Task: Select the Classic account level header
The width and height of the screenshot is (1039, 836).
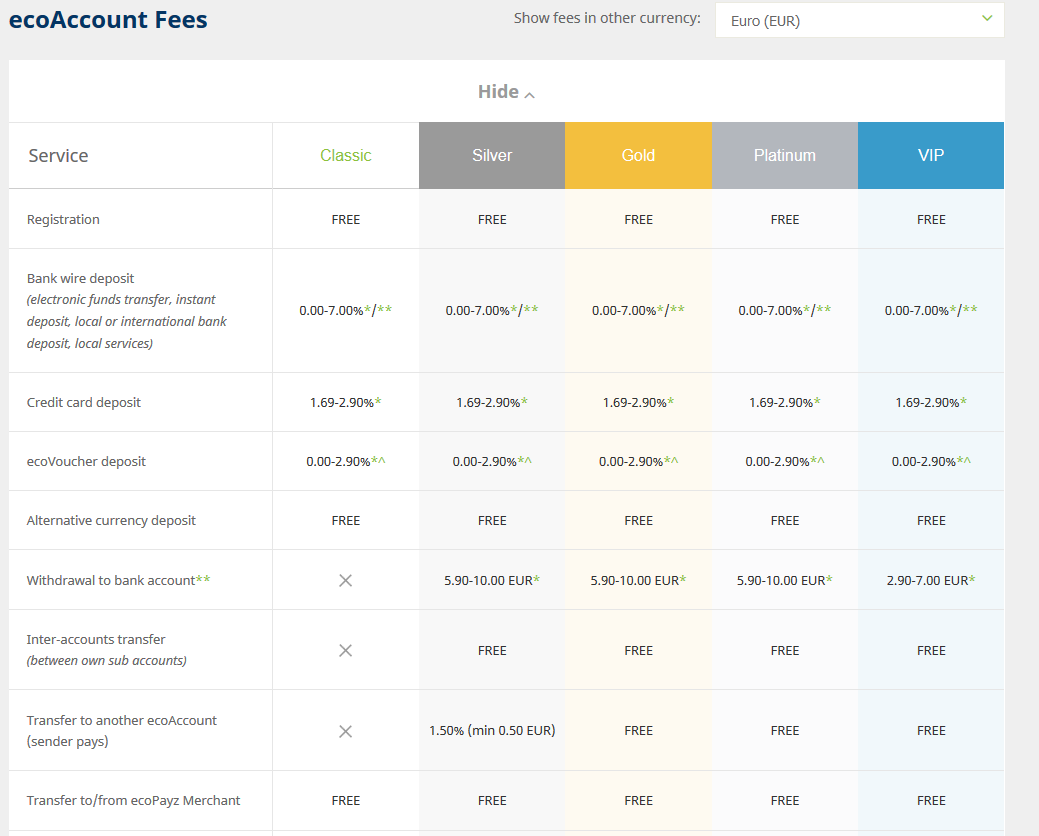Action: [x=345, y=156]
